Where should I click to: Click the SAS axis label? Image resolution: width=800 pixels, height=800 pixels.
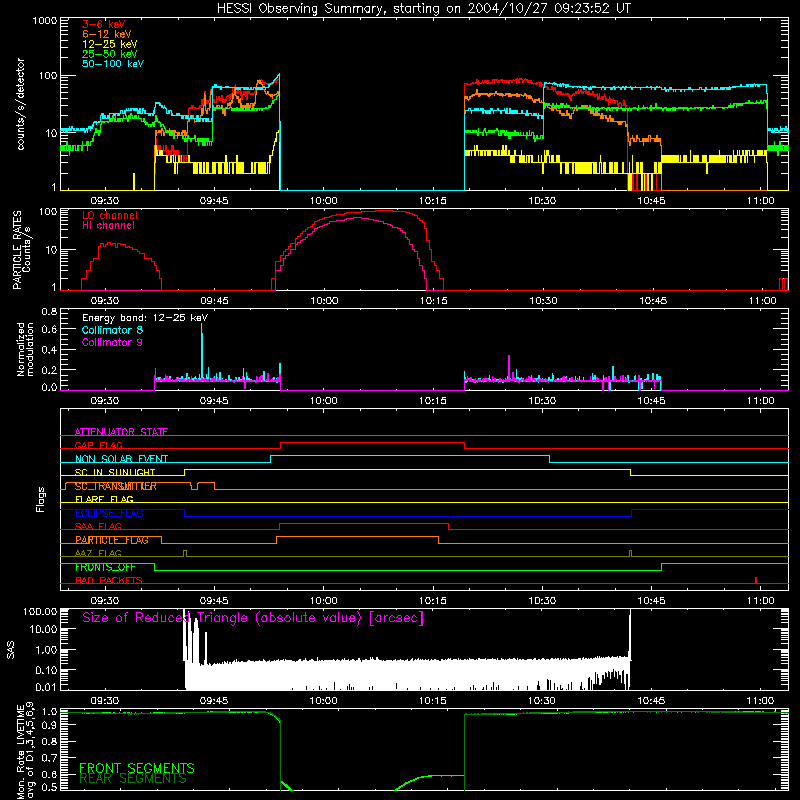[x=10, y=650]
